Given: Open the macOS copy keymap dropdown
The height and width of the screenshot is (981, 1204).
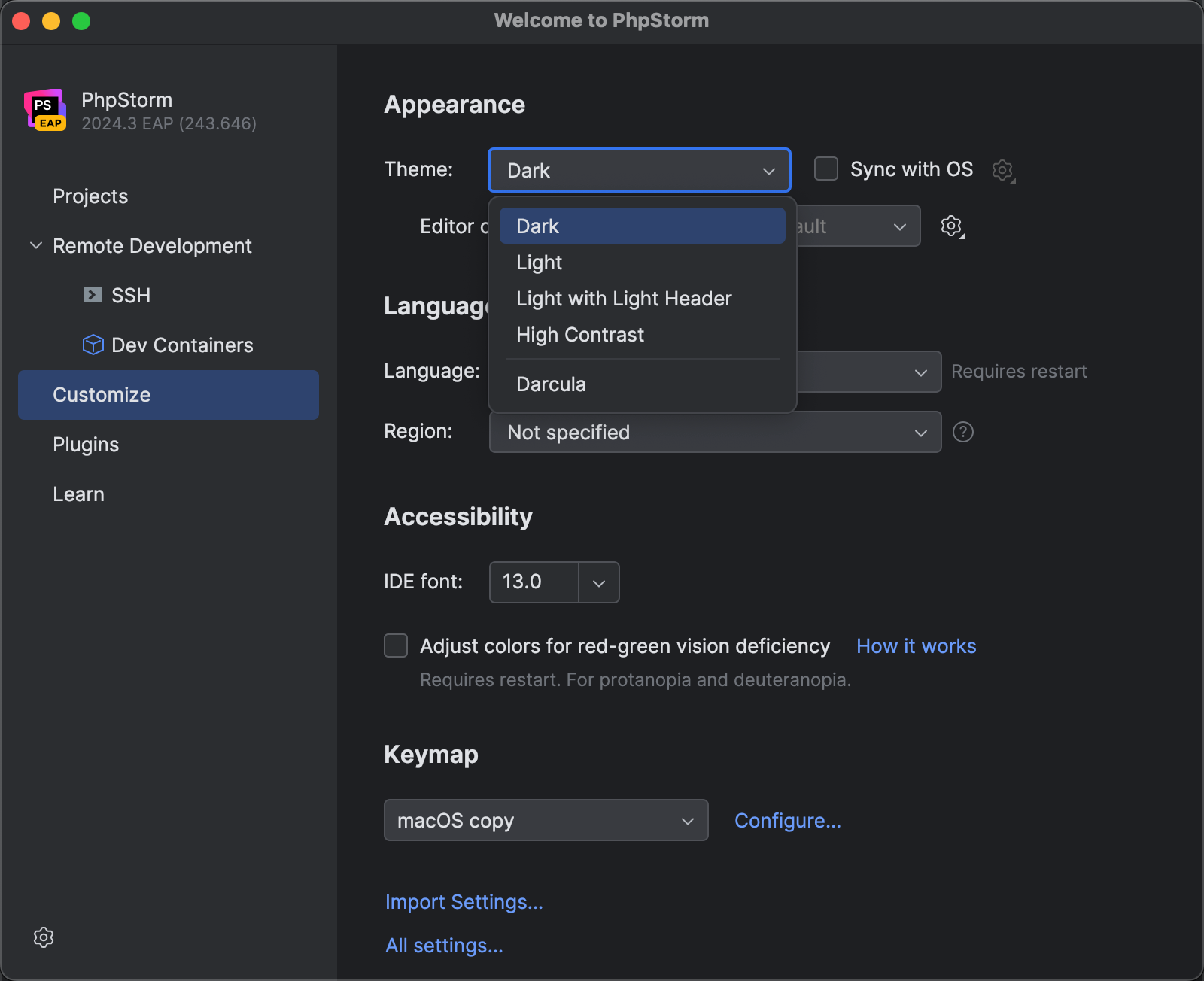Looking at the screenshot, I should coord(546,820).
